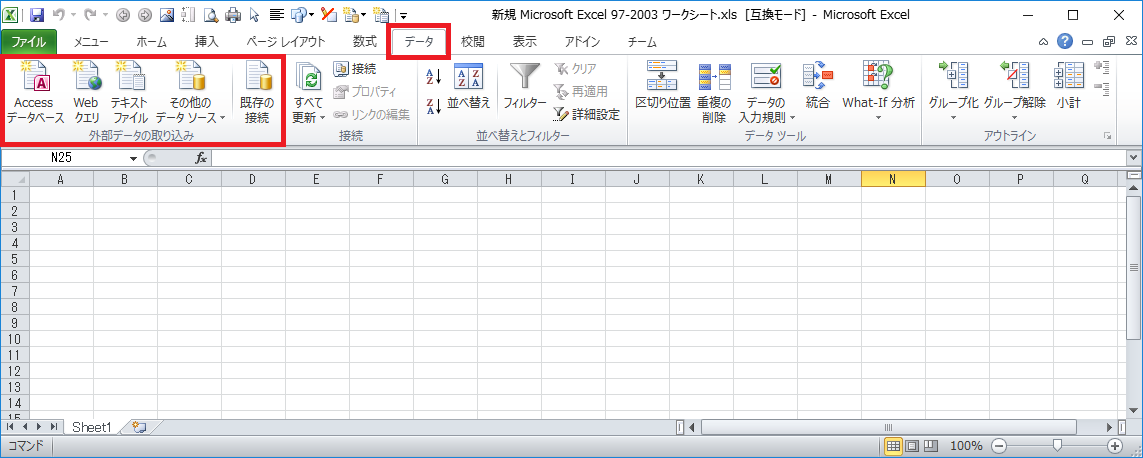Switch to 校閲 tab
Screen dimensions: 1143x458
pyautogui.click(x=472, y=42)
